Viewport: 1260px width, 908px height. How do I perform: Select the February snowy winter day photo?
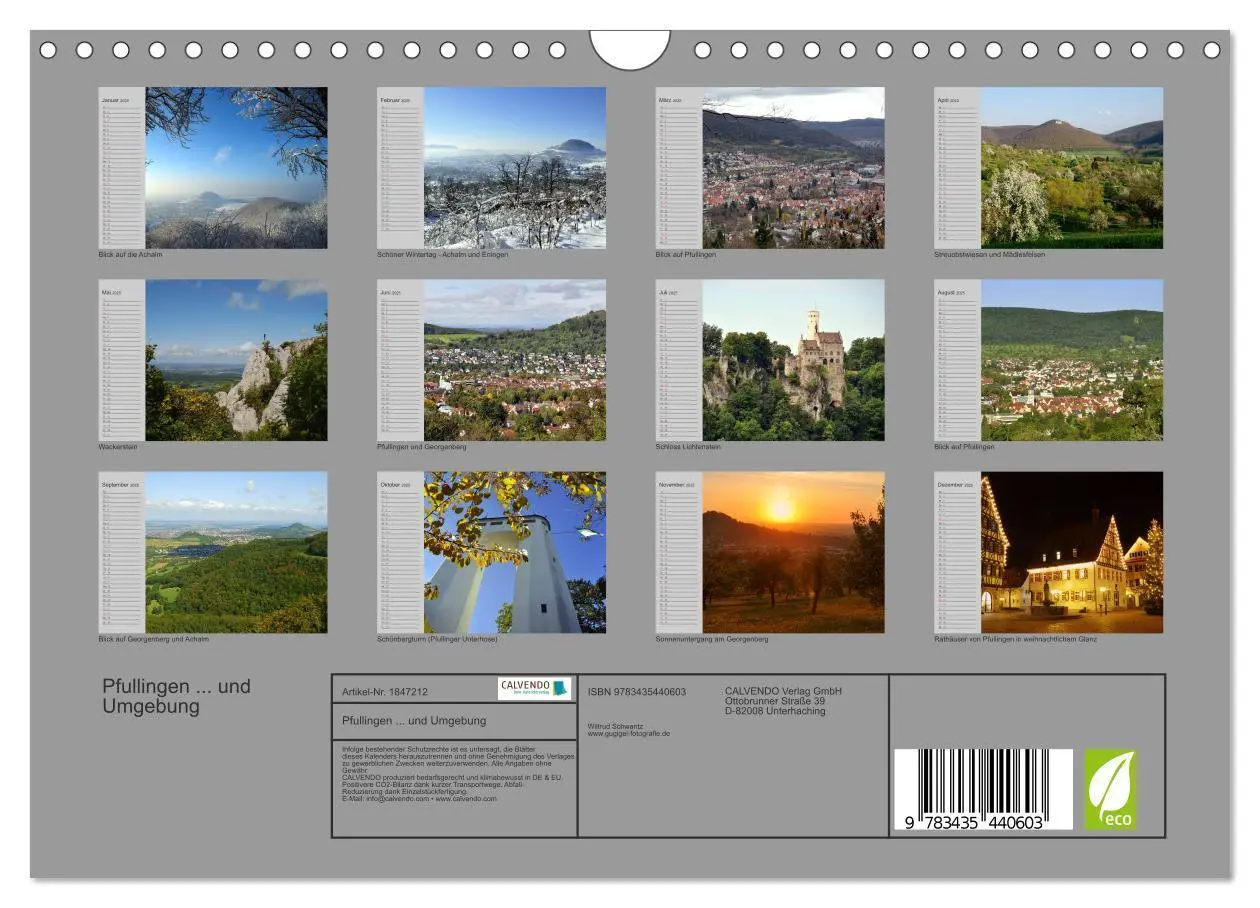[515, 167]
